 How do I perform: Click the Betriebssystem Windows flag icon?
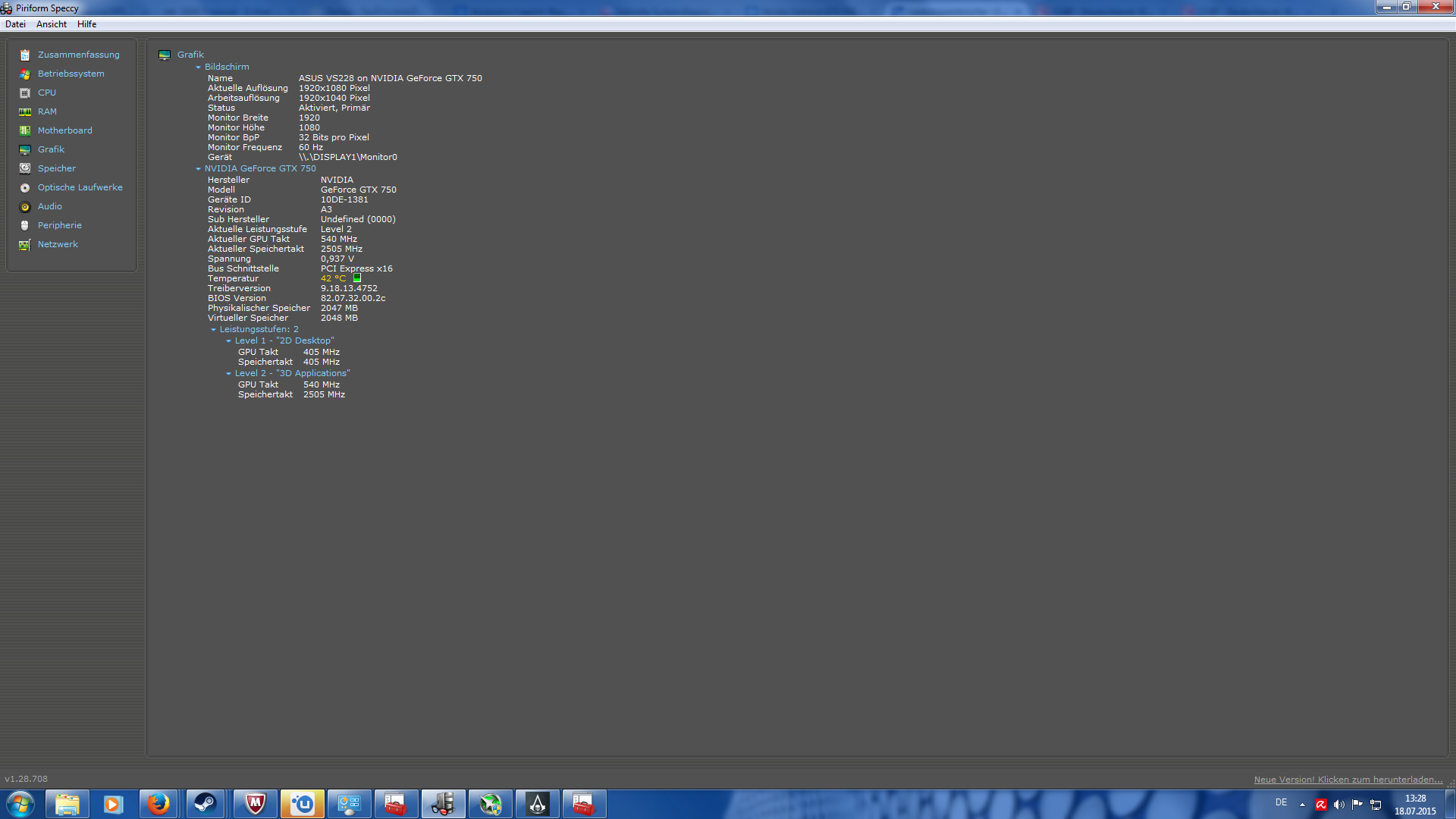point(25,74)
